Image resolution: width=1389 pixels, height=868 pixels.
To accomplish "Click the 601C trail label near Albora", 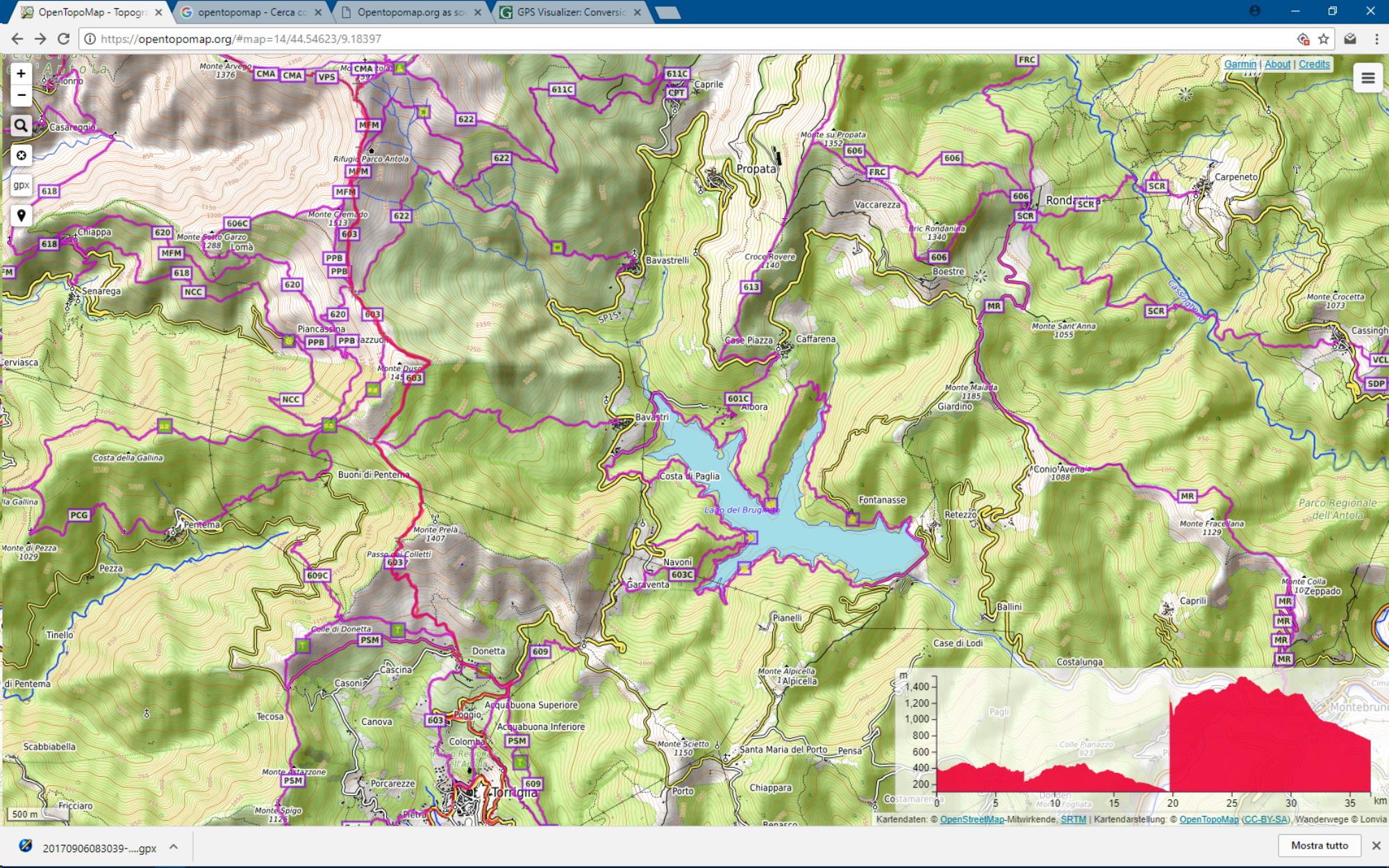I will tap(738, 399).
